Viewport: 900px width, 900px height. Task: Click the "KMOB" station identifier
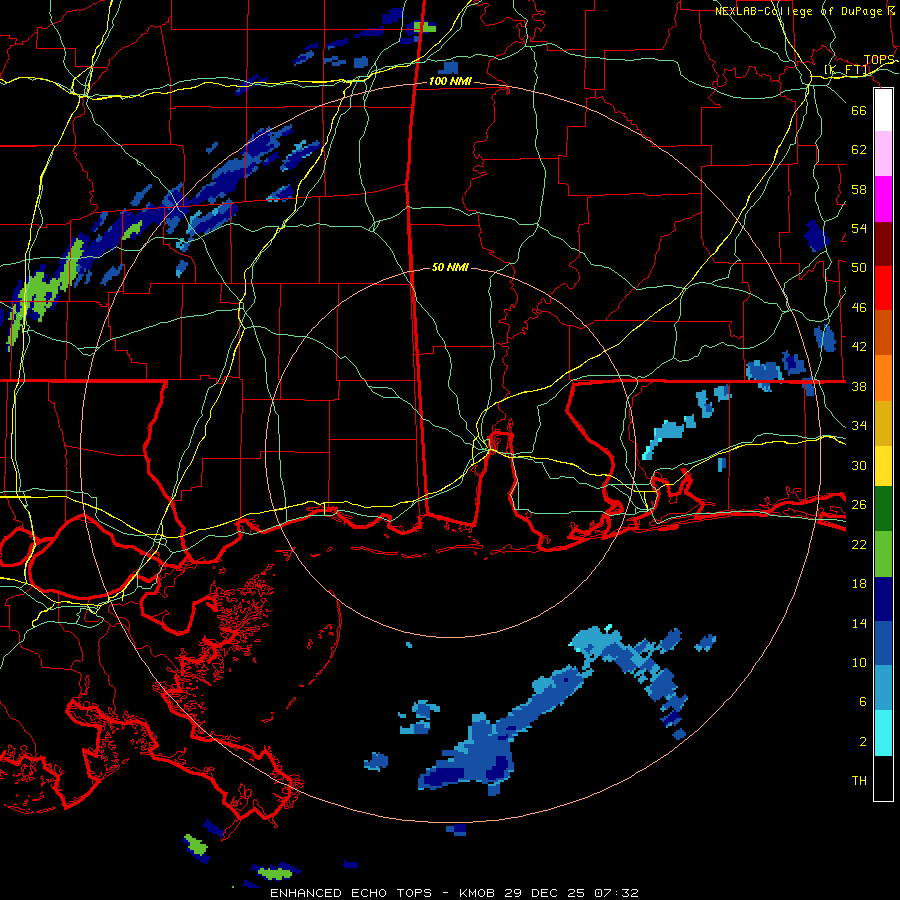pos(479,893)
